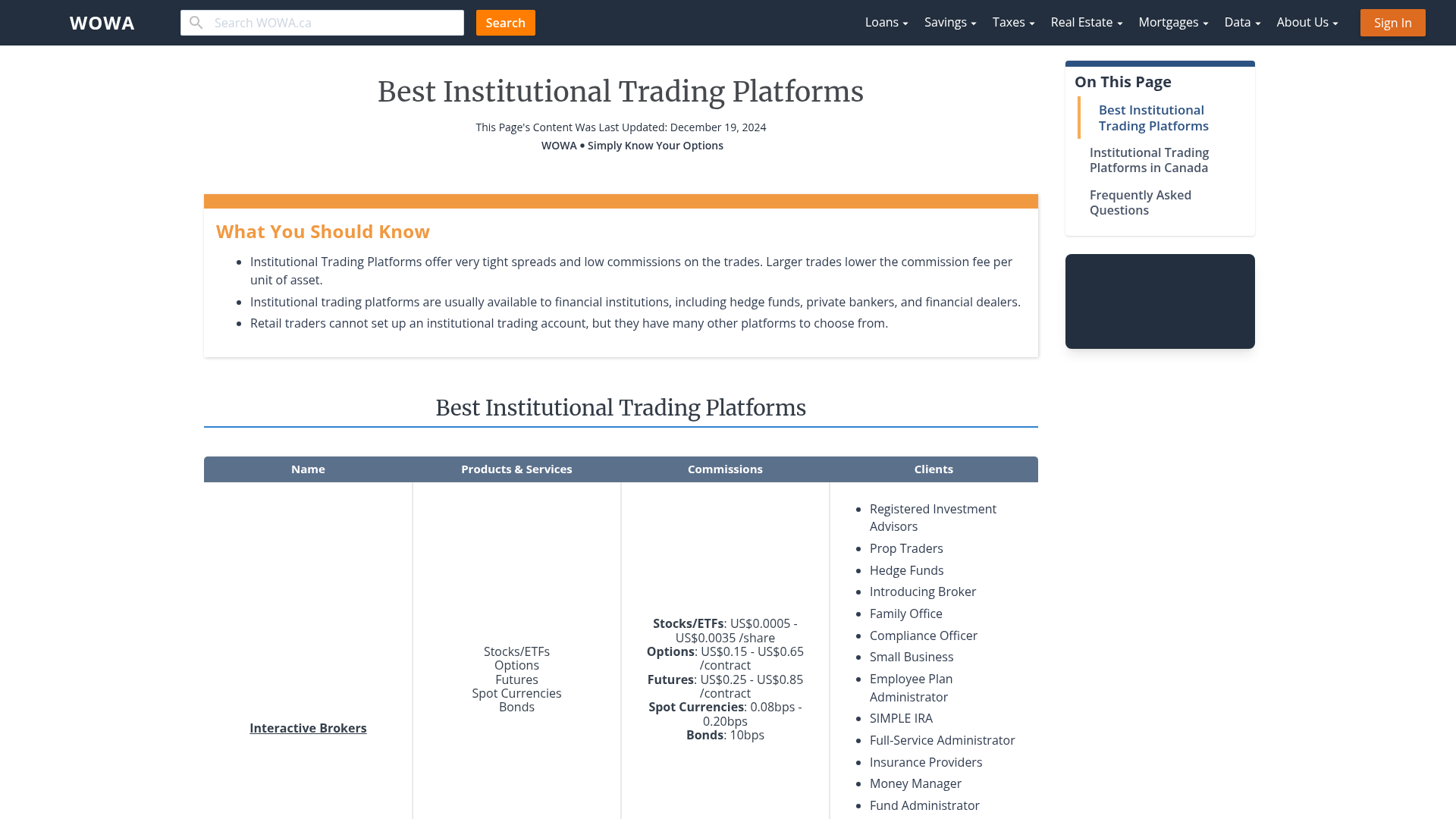Open the Loans dropdown menu
This screenshot has height=819, width=1456.
(x=885, y=22)
